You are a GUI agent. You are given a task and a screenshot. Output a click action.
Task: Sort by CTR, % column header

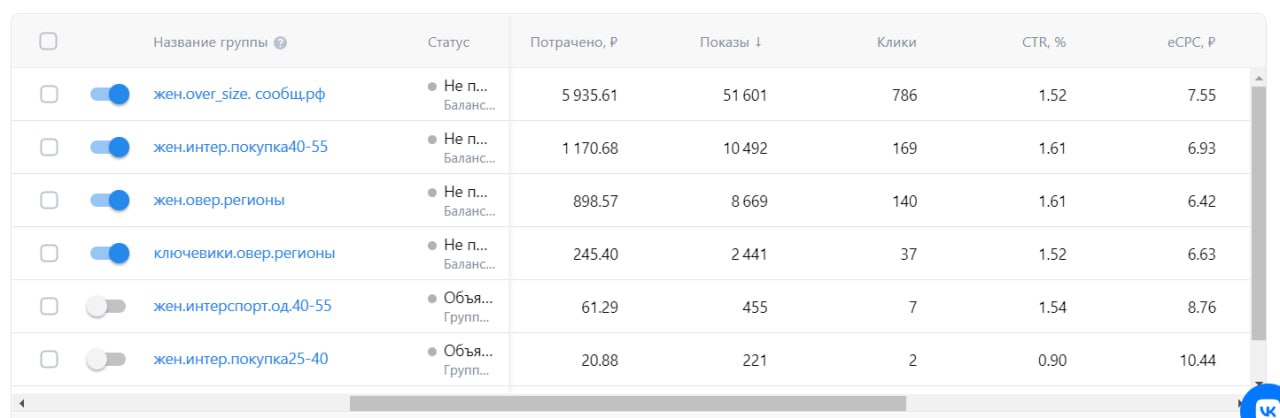[x=1045, y=42]
